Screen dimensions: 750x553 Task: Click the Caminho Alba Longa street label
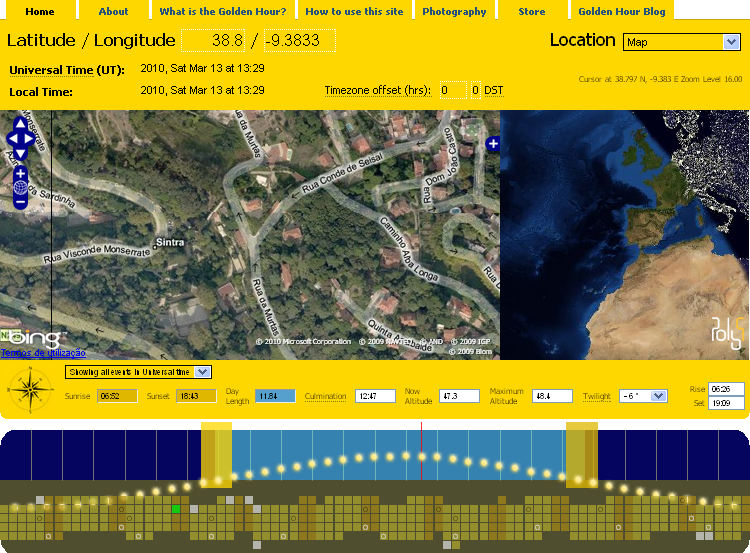(x=409, y=249)
